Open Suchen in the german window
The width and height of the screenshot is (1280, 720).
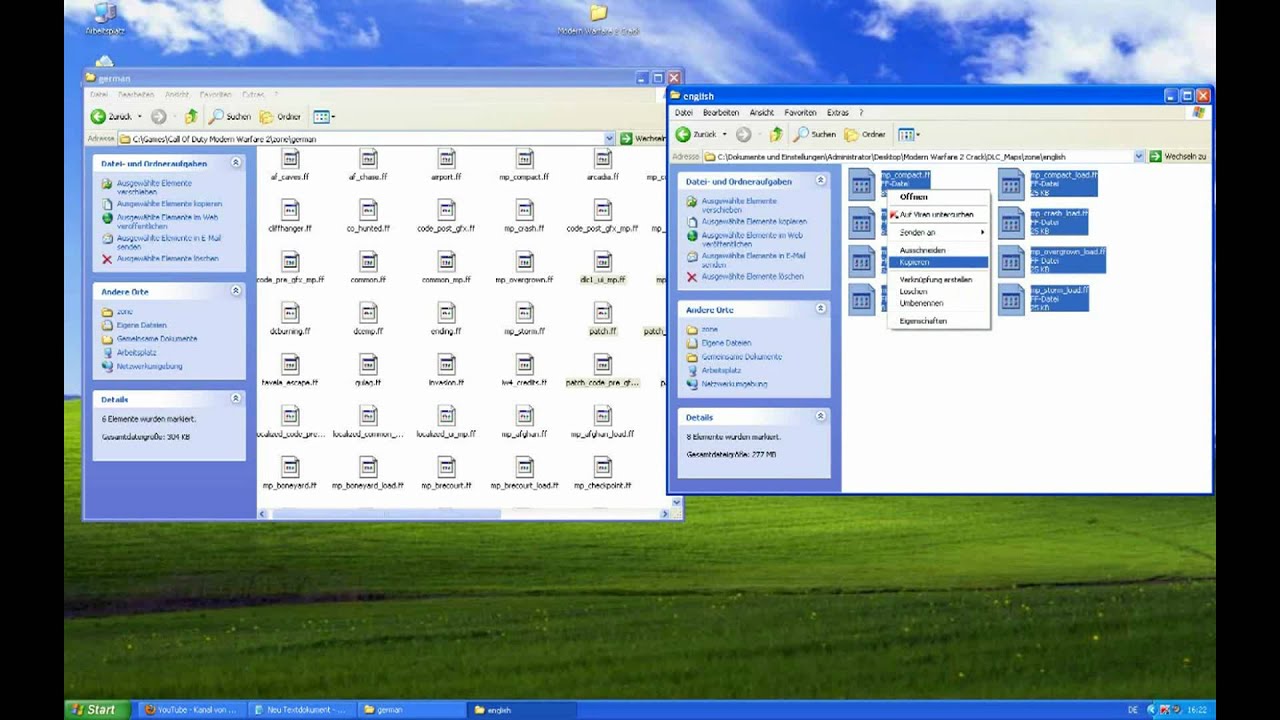pos(230,117)
